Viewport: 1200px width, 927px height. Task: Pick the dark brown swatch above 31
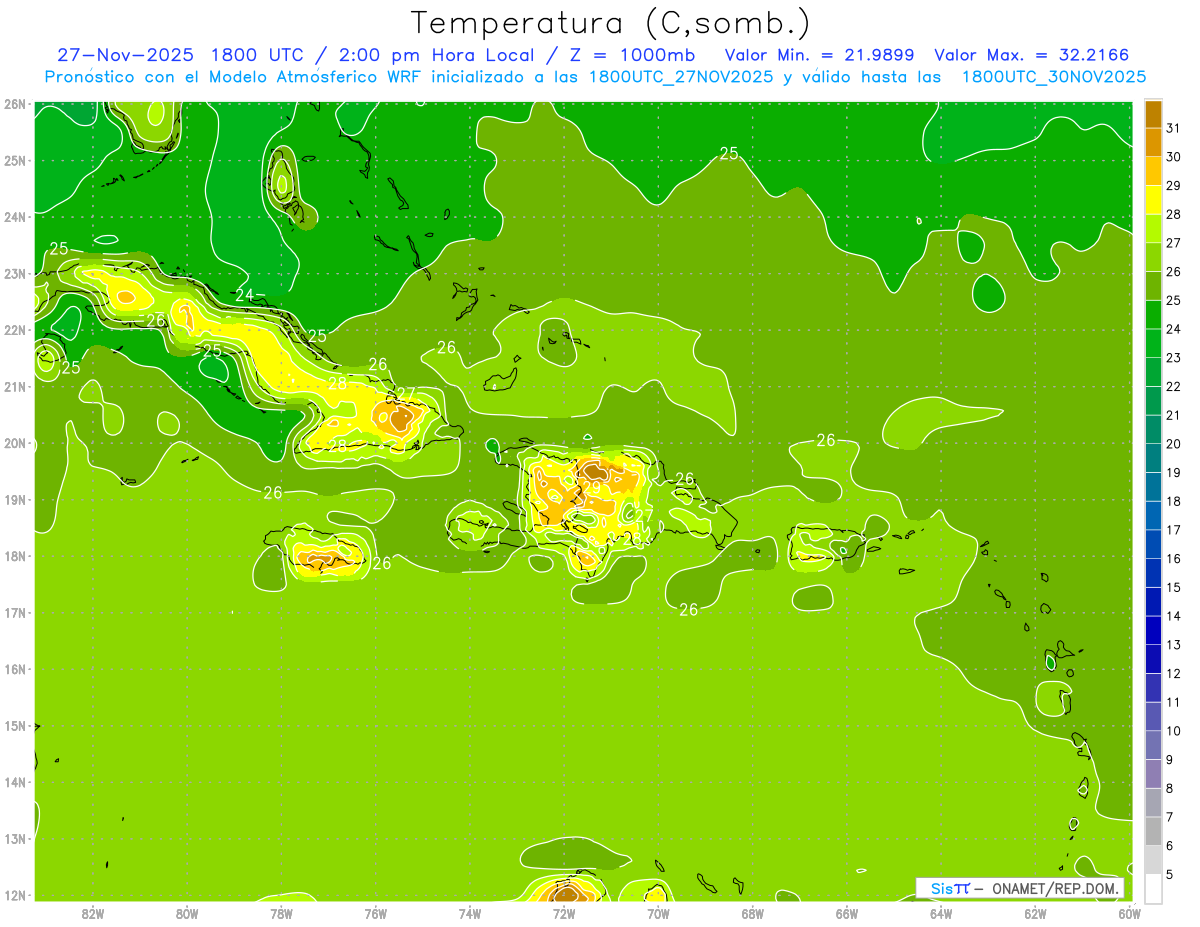click(1153, 114)
